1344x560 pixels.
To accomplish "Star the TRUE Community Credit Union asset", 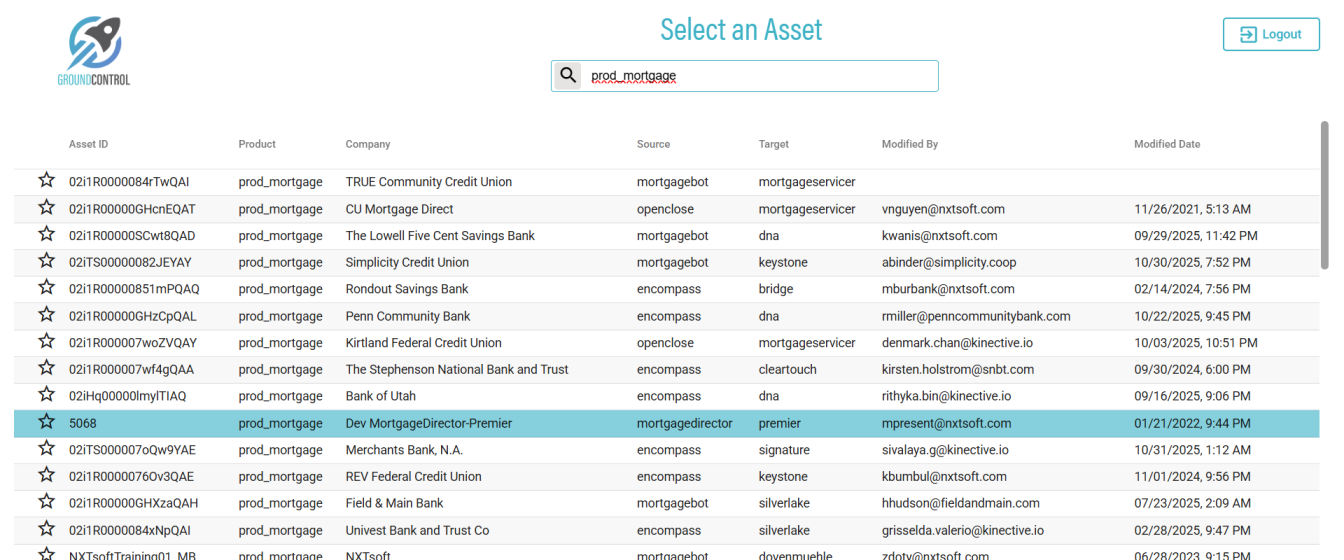I will (46, 181).
